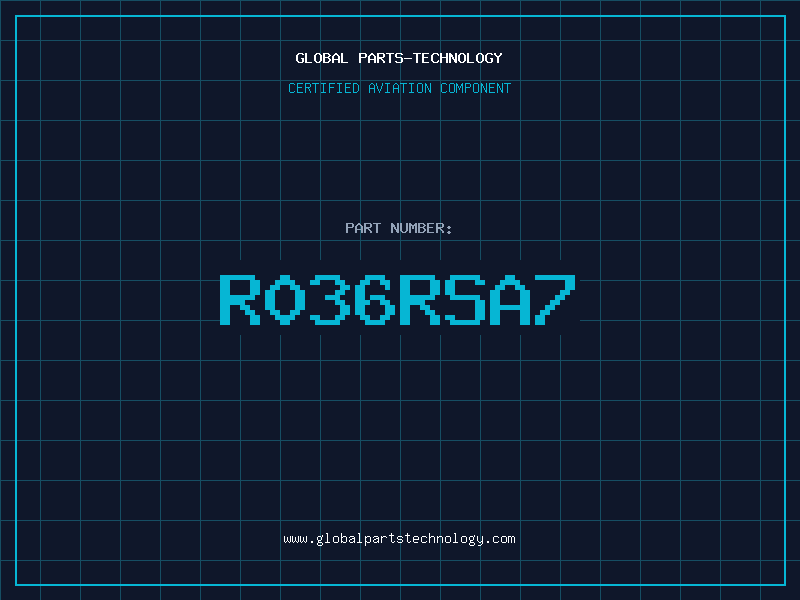Click the word PARTS-TECHNOLOGY in the title
The height and width of the screenshot is (600, 800).
(430, 58)
